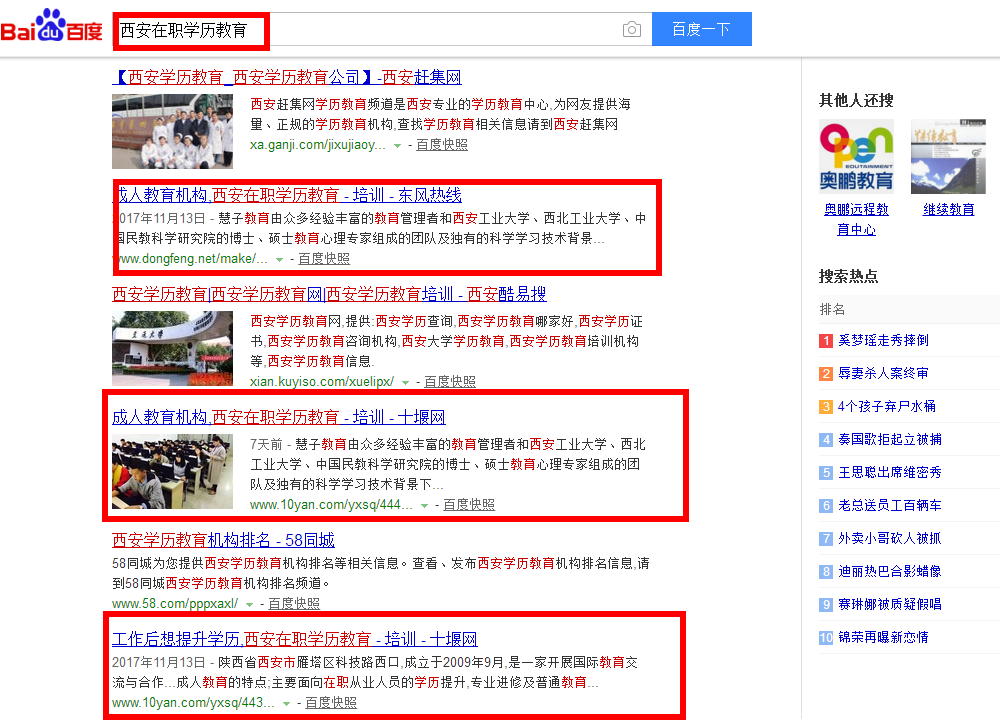Click the www.58.com/pppxaxl/ URL text
The image size is (1000, 726).
pos(175,604)
